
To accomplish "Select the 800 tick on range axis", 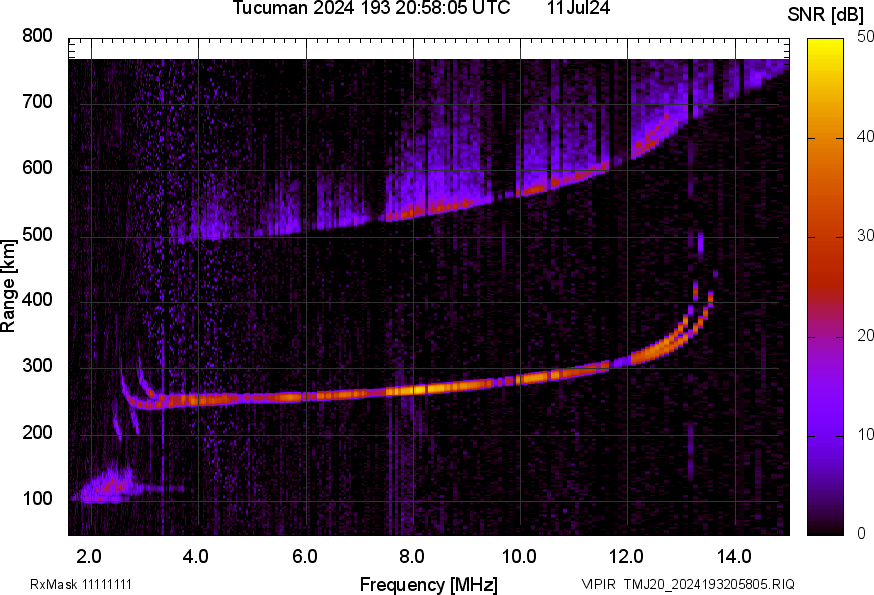I will pyautogui.click(x=37, y=37).
